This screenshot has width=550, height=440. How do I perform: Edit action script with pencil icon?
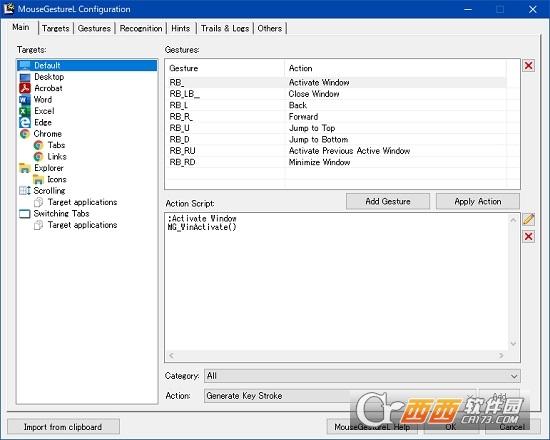pos(529,219)
